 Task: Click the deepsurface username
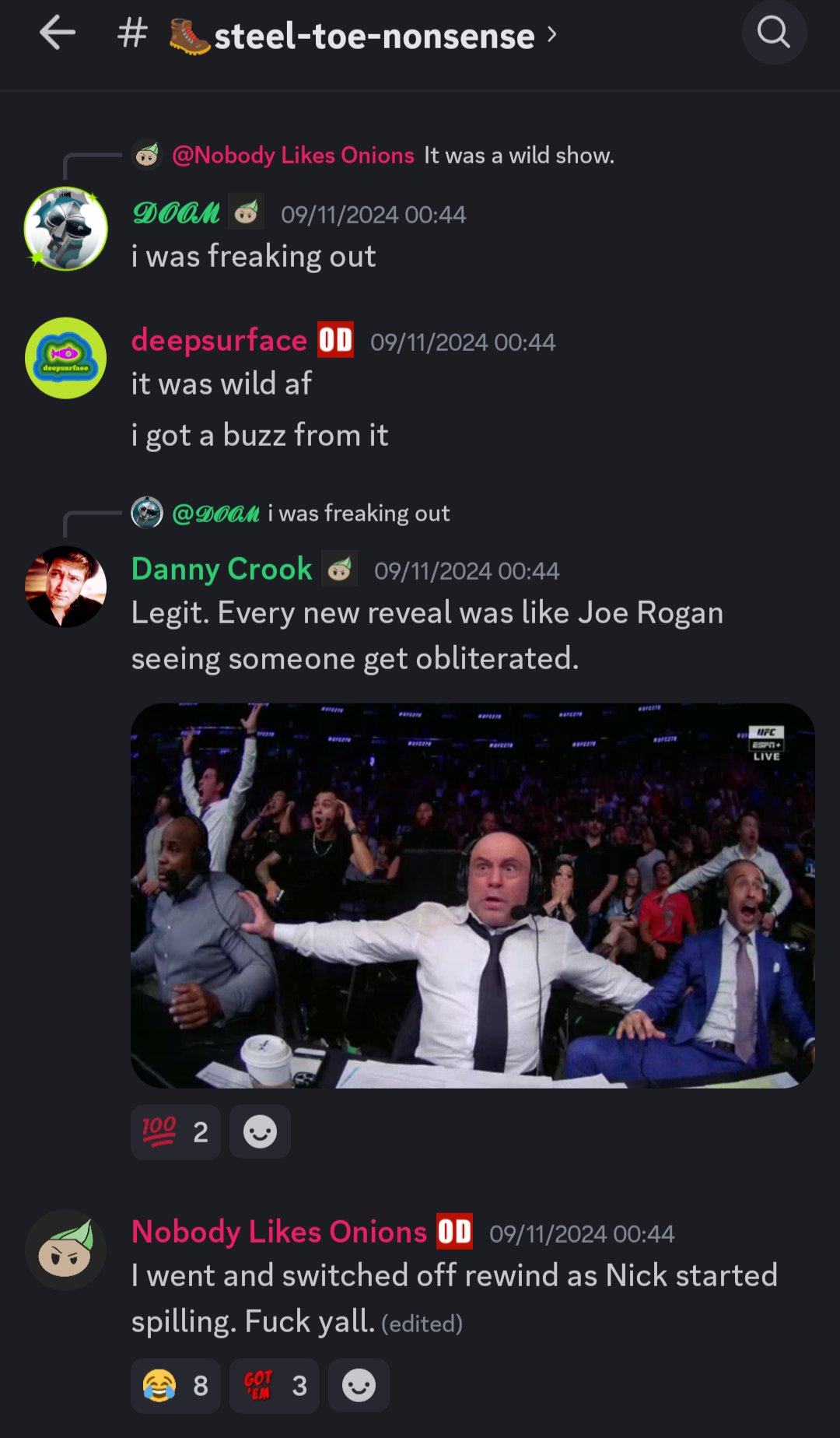tap(219, 340)
